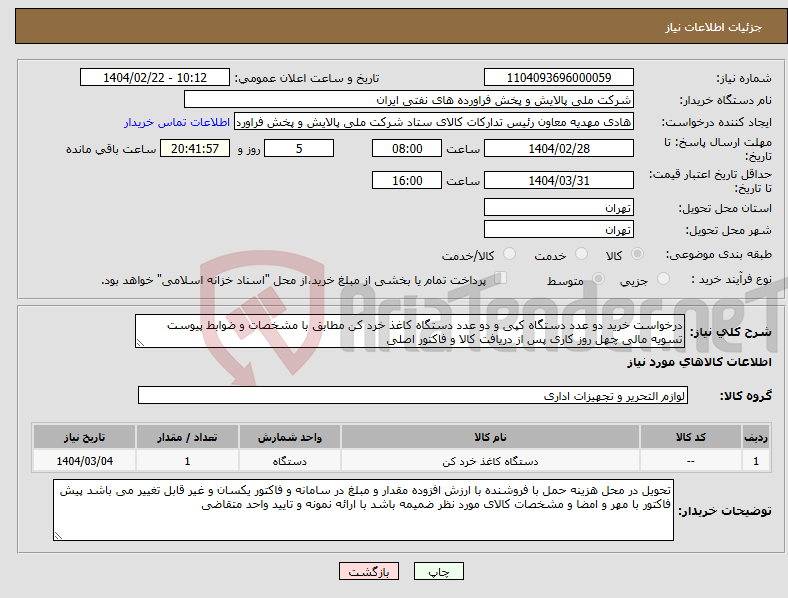Click the نام کالا column header
Viewport: 788px width, 598px height.
(490, 437)
